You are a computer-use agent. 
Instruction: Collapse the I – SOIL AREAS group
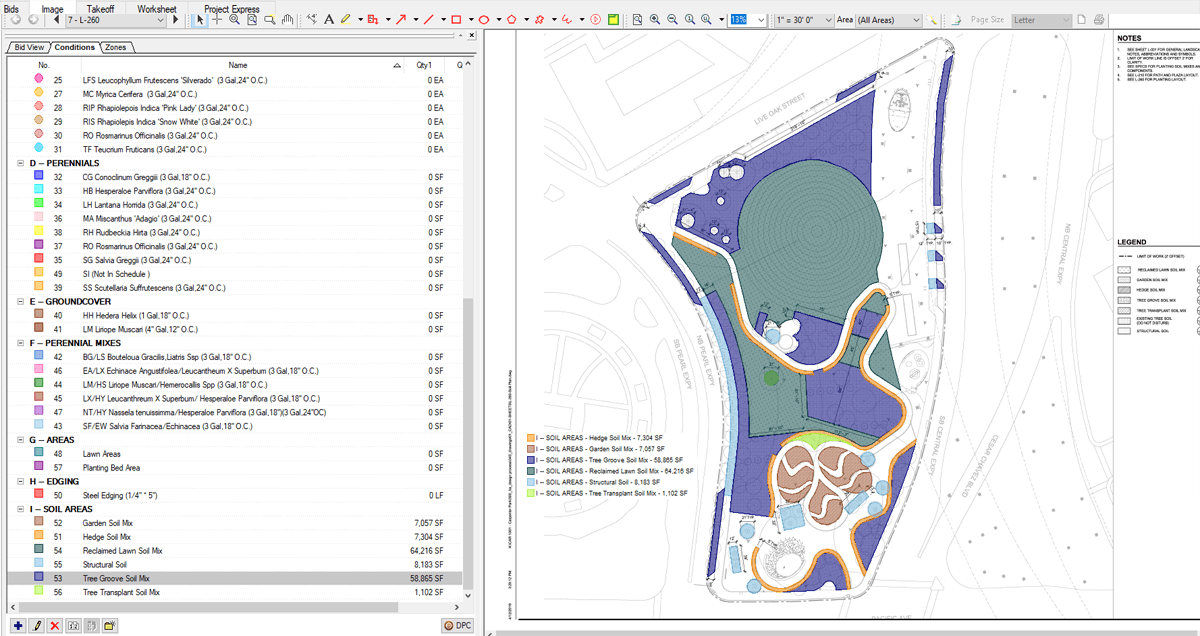coord(21,509)
